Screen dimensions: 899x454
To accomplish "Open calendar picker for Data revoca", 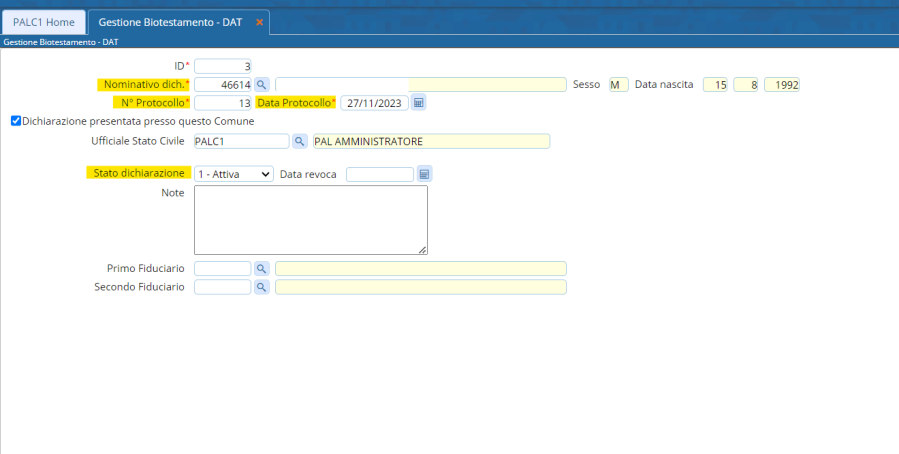I will pos(424,174).
